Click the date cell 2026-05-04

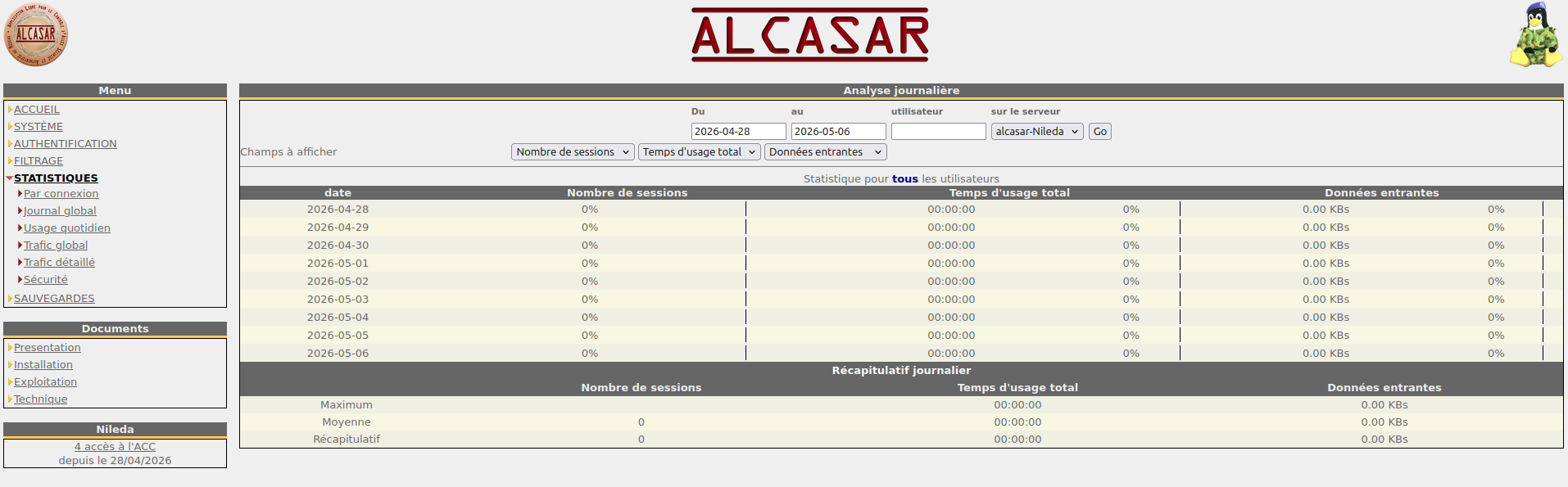pos(338,318)
